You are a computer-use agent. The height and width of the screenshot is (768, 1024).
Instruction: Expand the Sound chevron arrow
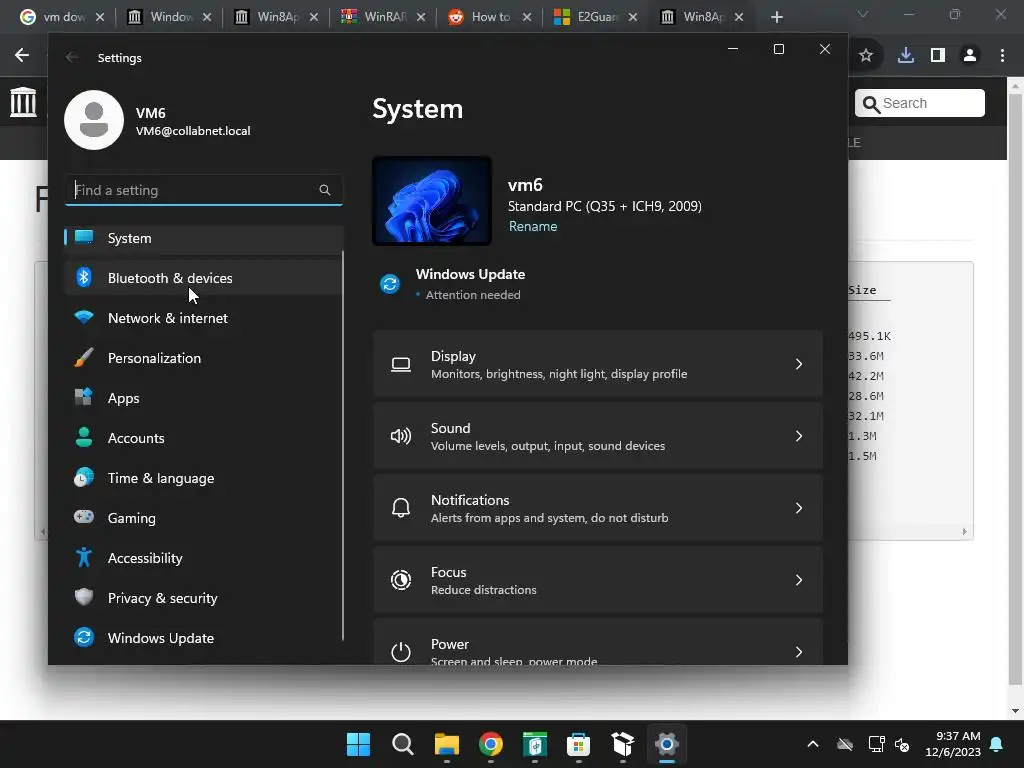coord(799,436)
